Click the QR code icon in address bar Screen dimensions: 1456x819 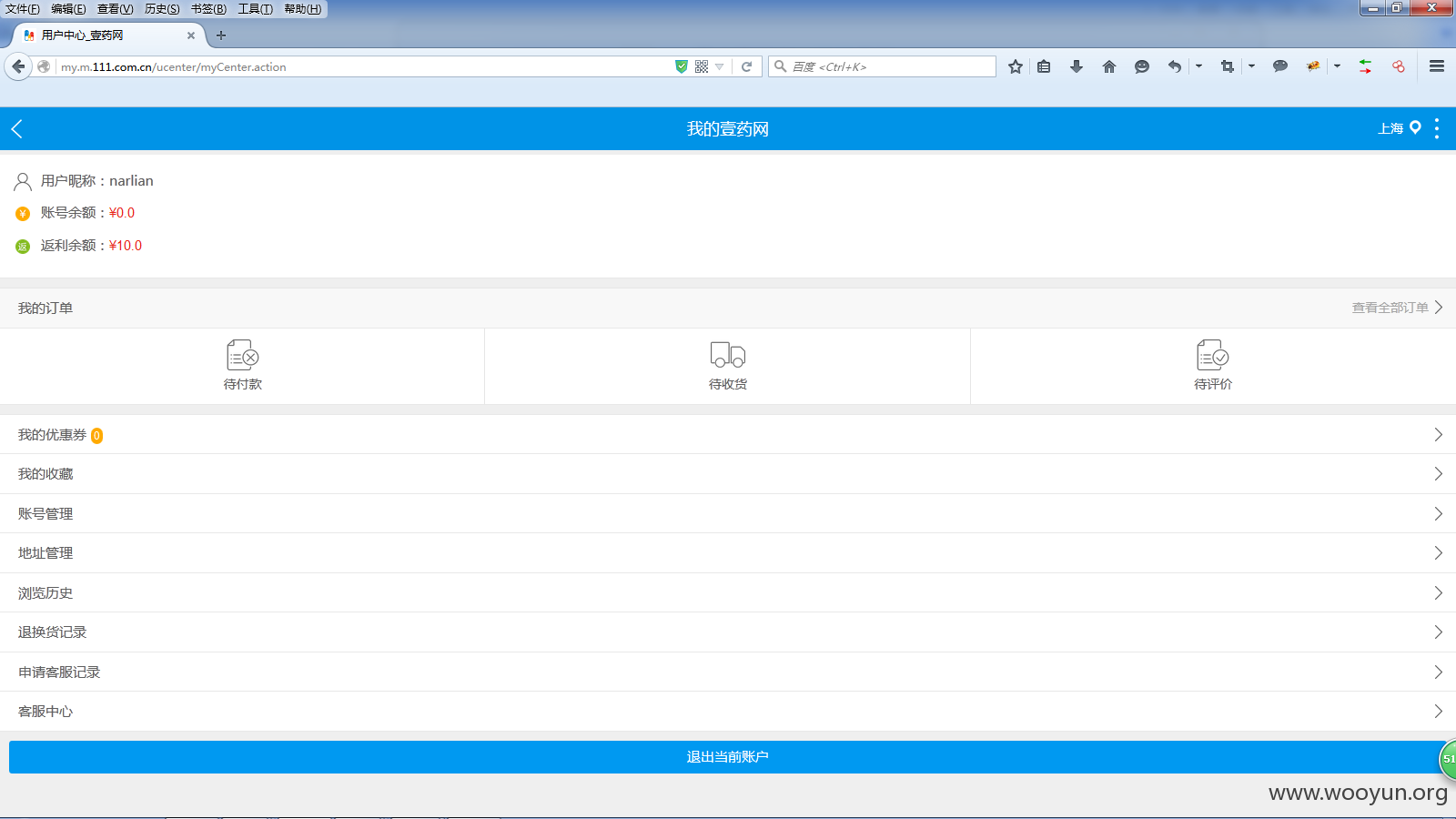click(702, 66)
